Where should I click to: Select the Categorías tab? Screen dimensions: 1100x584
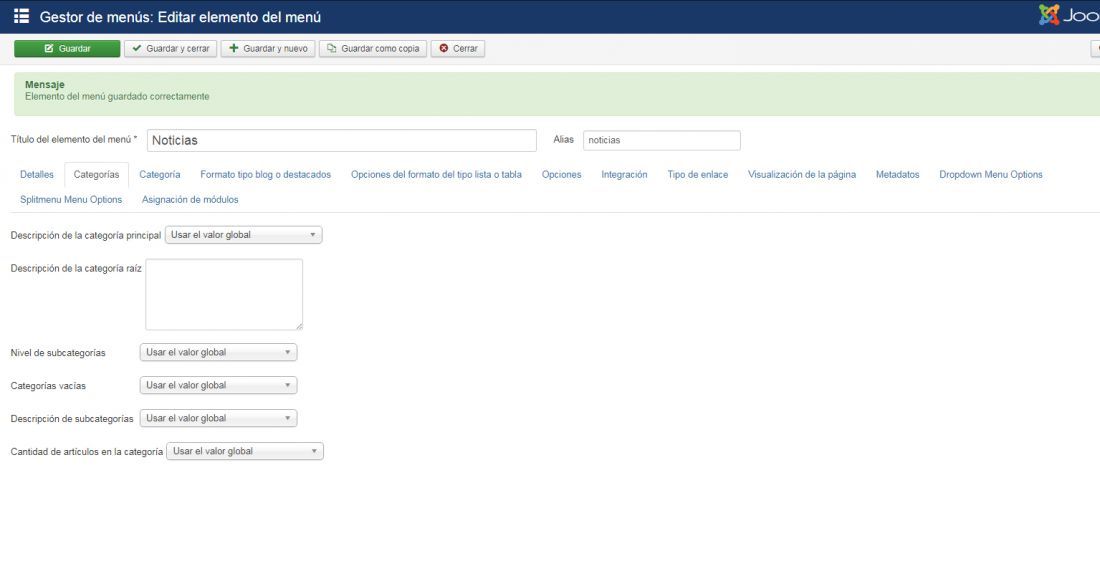tap(96, 175)
